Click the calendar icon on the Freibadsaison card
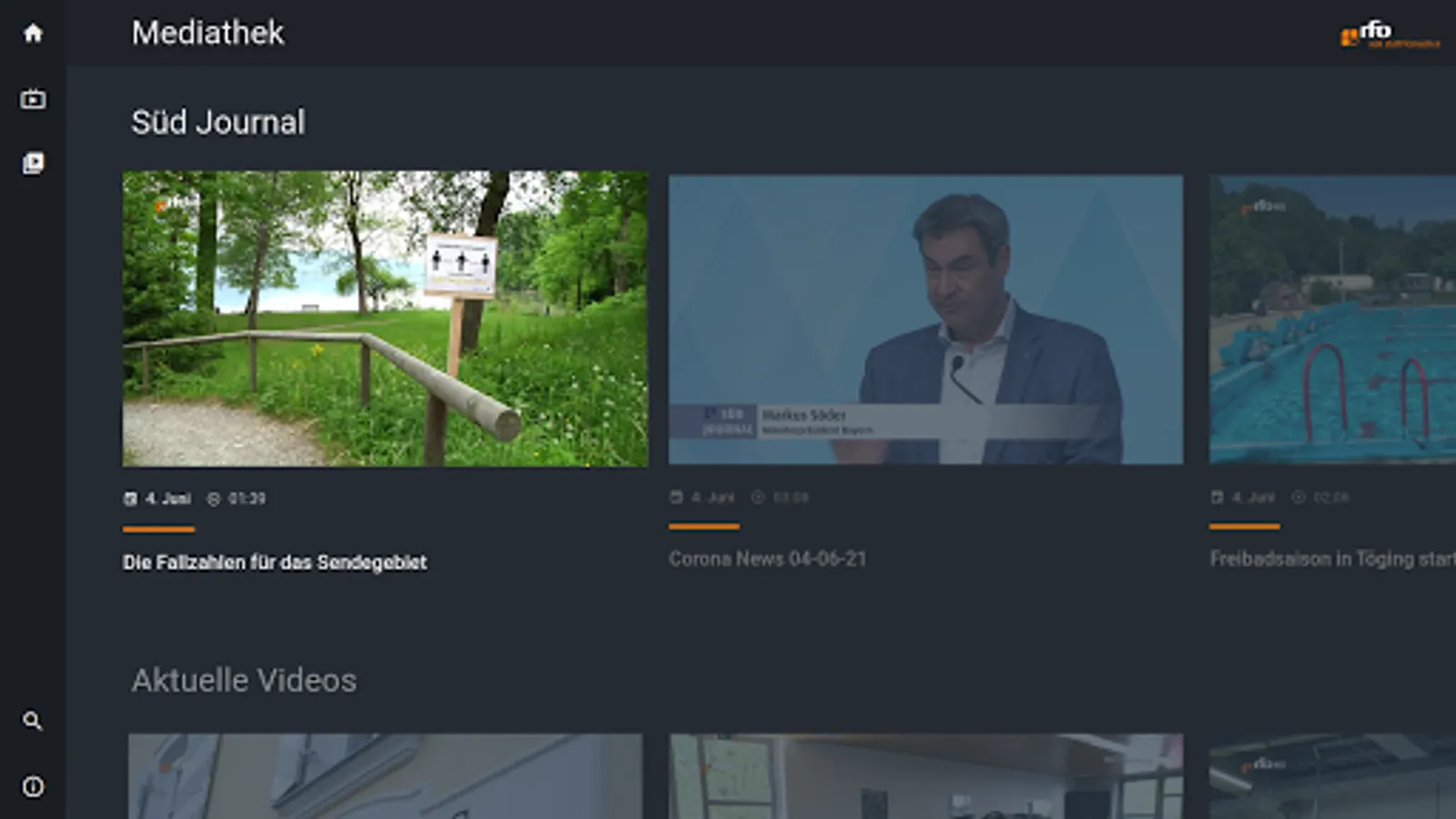 (x=1217, y=497)
